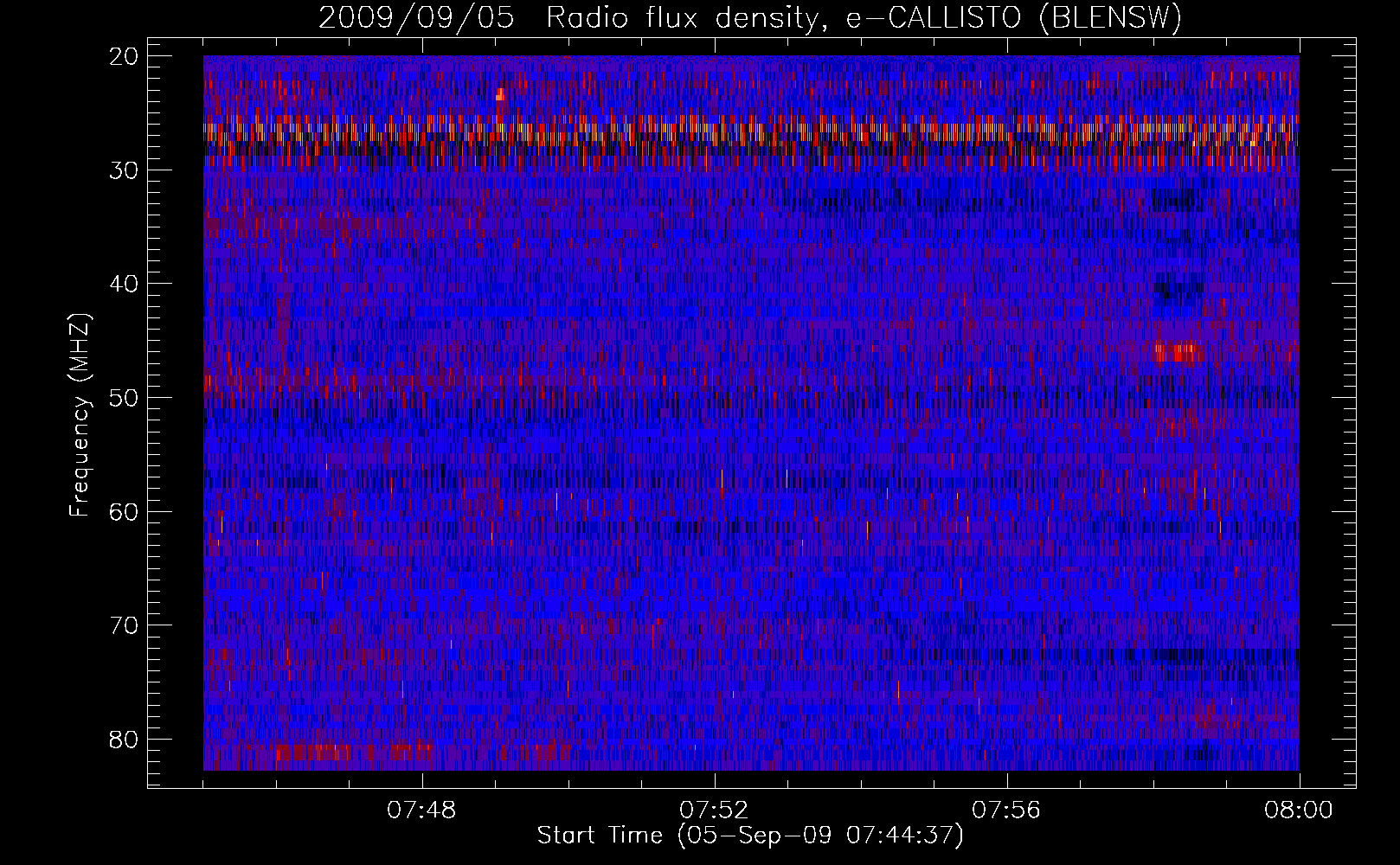Click the 70 MHz frequency tick label

pos(125,625)
